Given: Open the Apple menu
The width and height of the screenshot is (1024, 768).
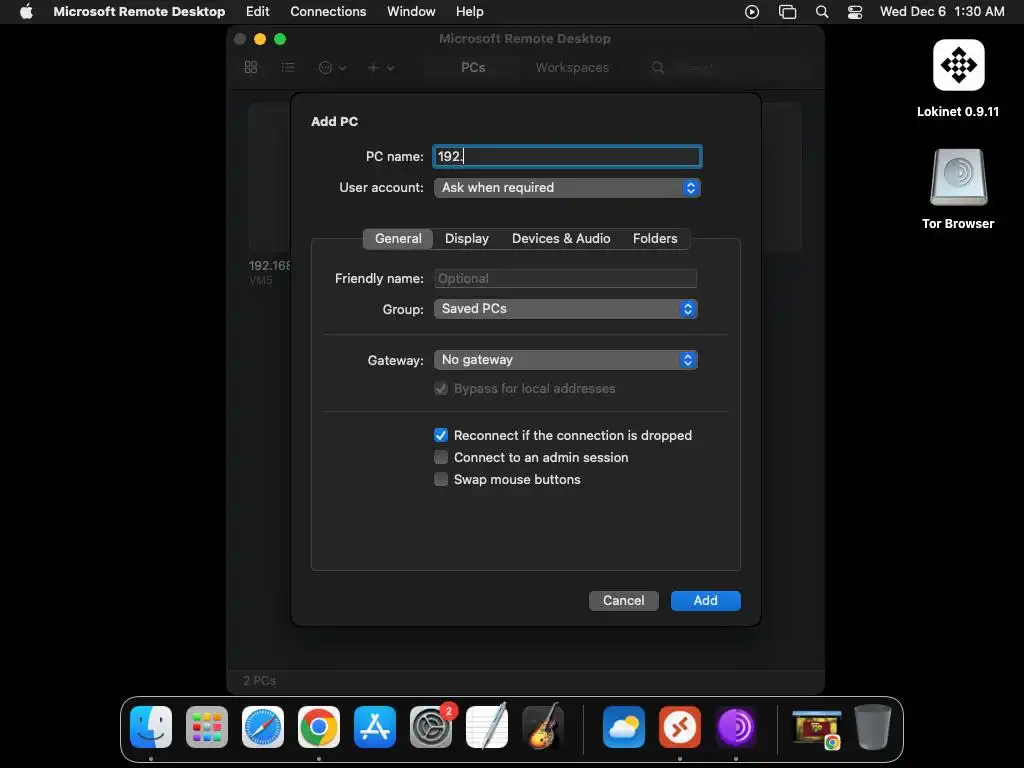Looking at the screenshot, I should tap(26, 11).
